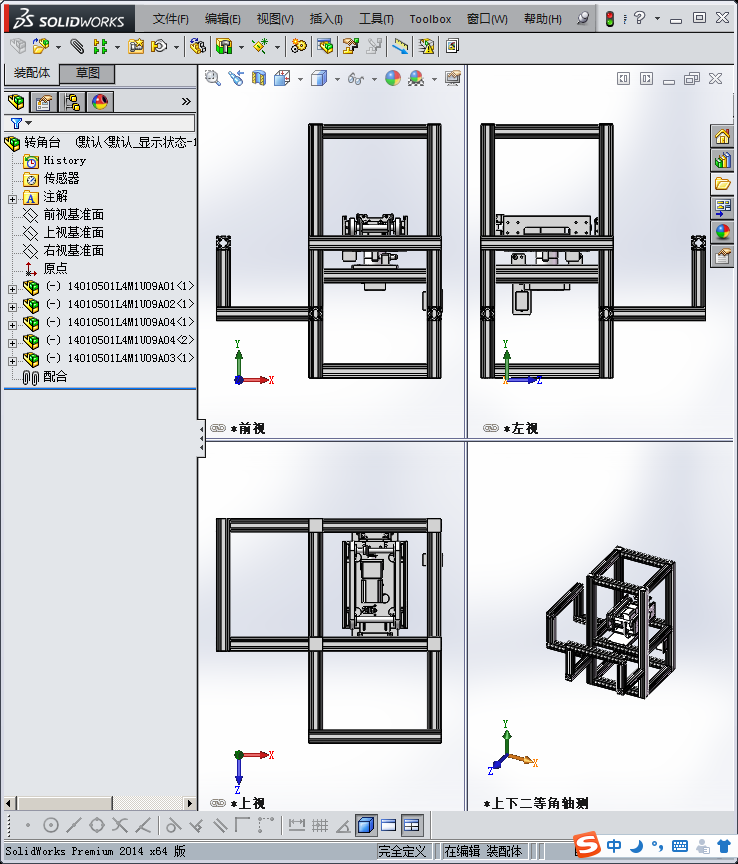
Task: Open the 工具(T) menu
Action: point(376,19)
